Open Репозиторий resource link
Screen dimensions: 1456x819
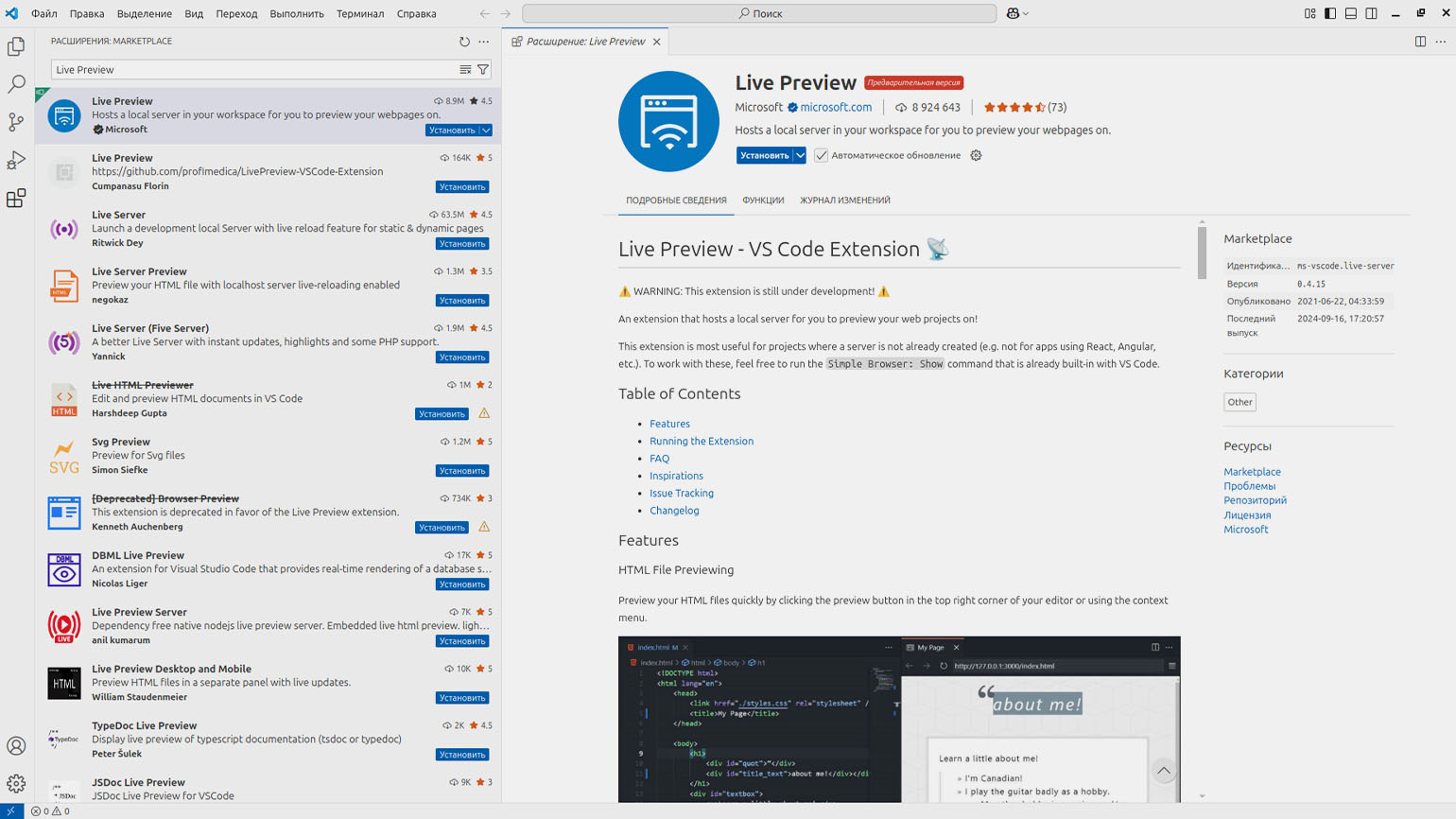pos(1255,500)
